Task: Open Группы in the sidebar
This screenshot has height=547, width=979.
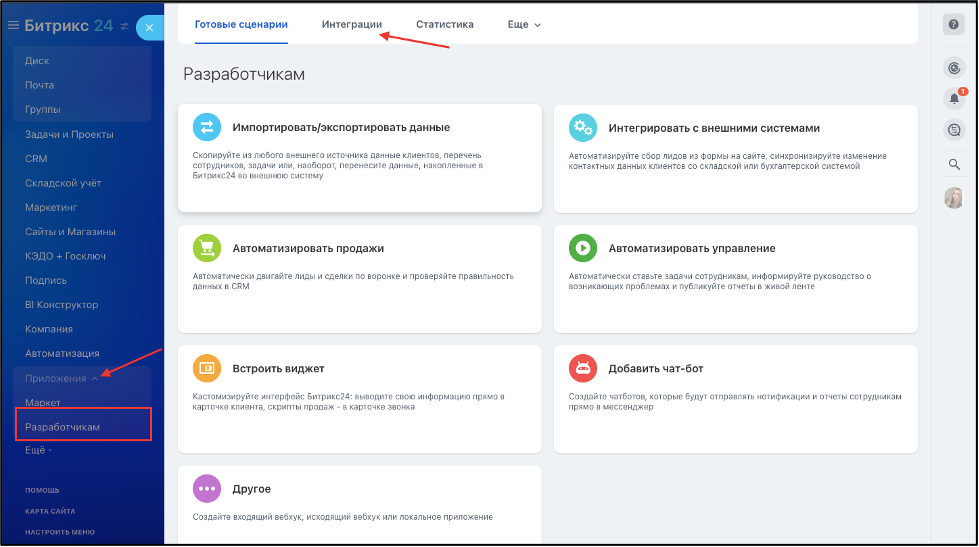Action: pyautogui.click(x=42, y=109)
